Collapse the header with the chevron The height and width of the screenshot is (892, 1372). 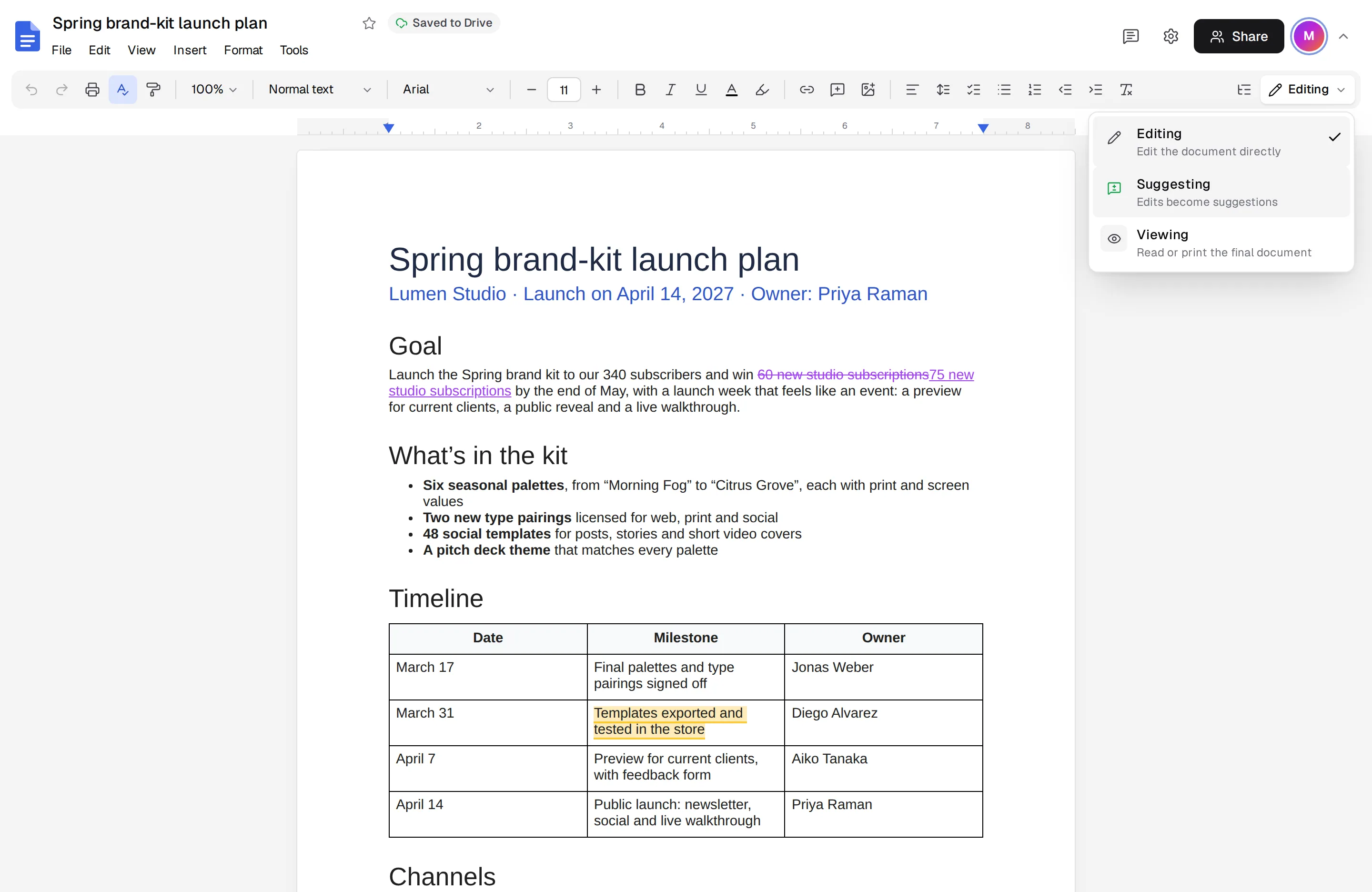point(1343,36)
